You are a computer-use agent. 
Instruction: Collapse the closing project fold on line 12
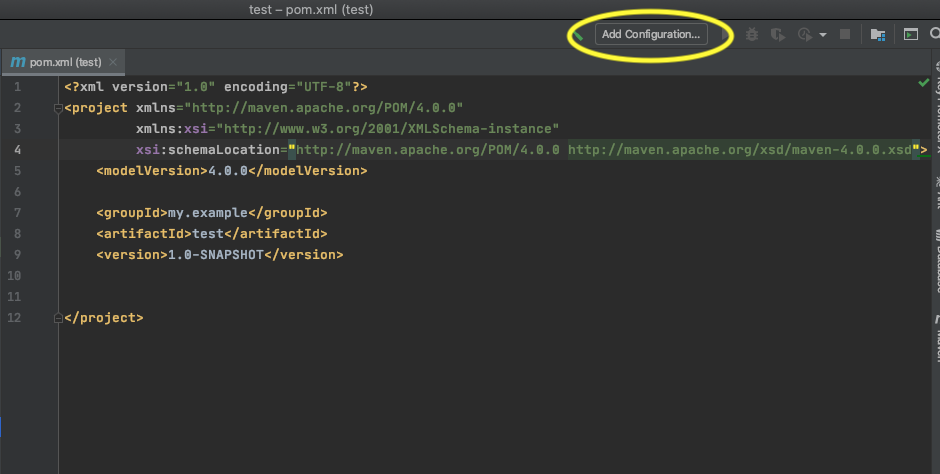tap(58, 318)
